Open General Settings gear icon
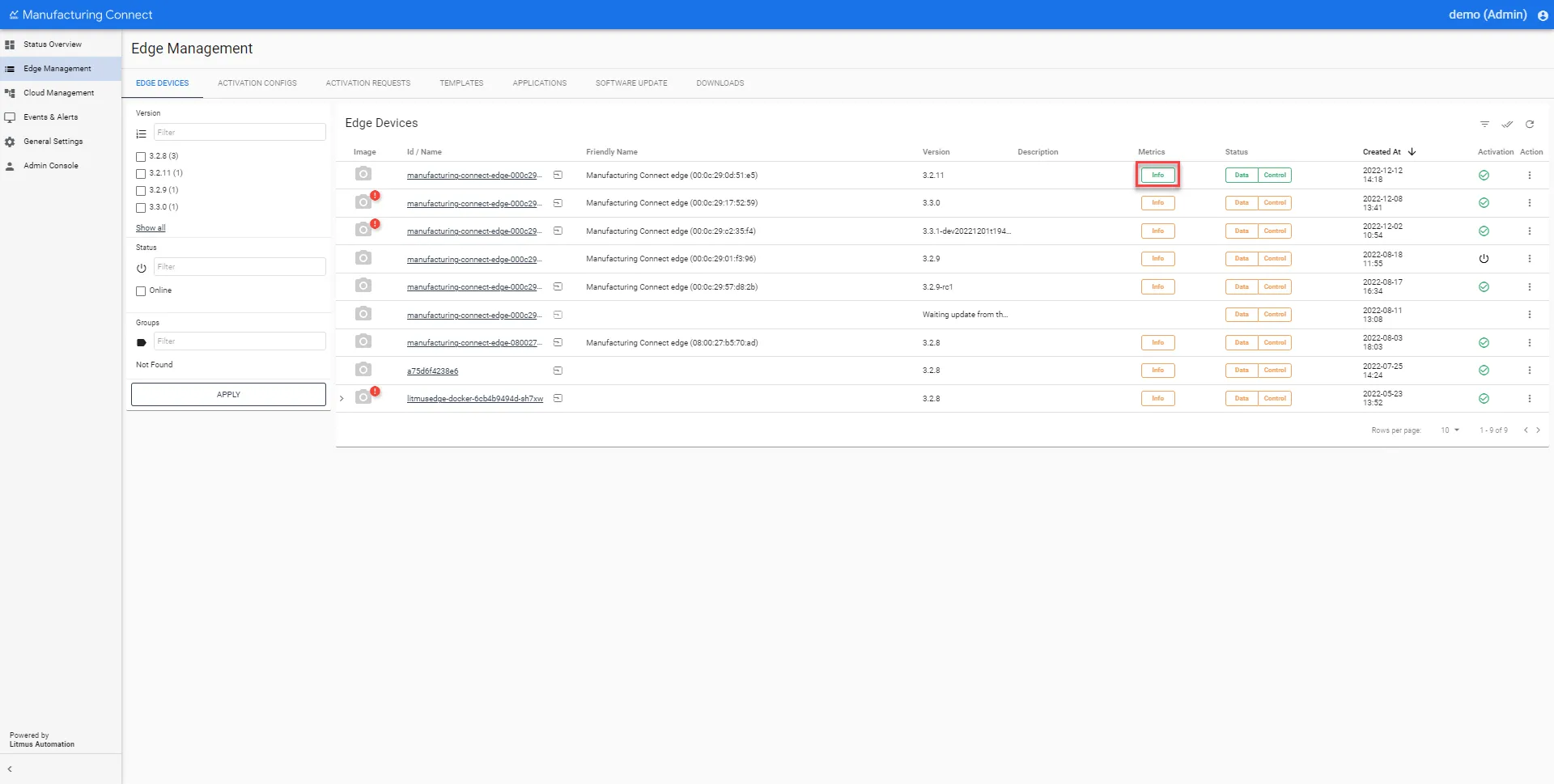 (10, 142)
